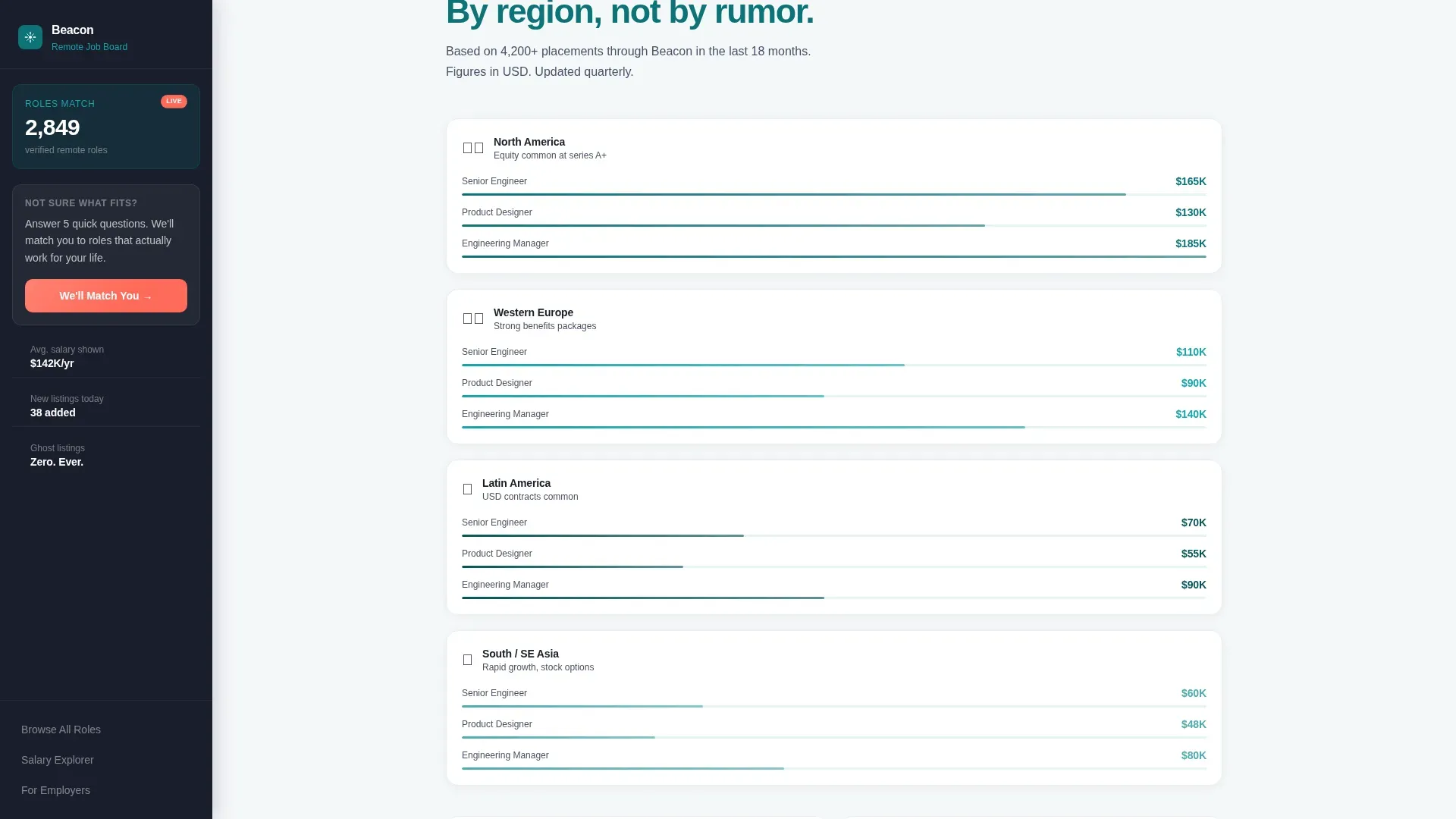Click 'USD contracts common' note
The width and height of the screenshot is (1456, 819).
tap(530, 497)
